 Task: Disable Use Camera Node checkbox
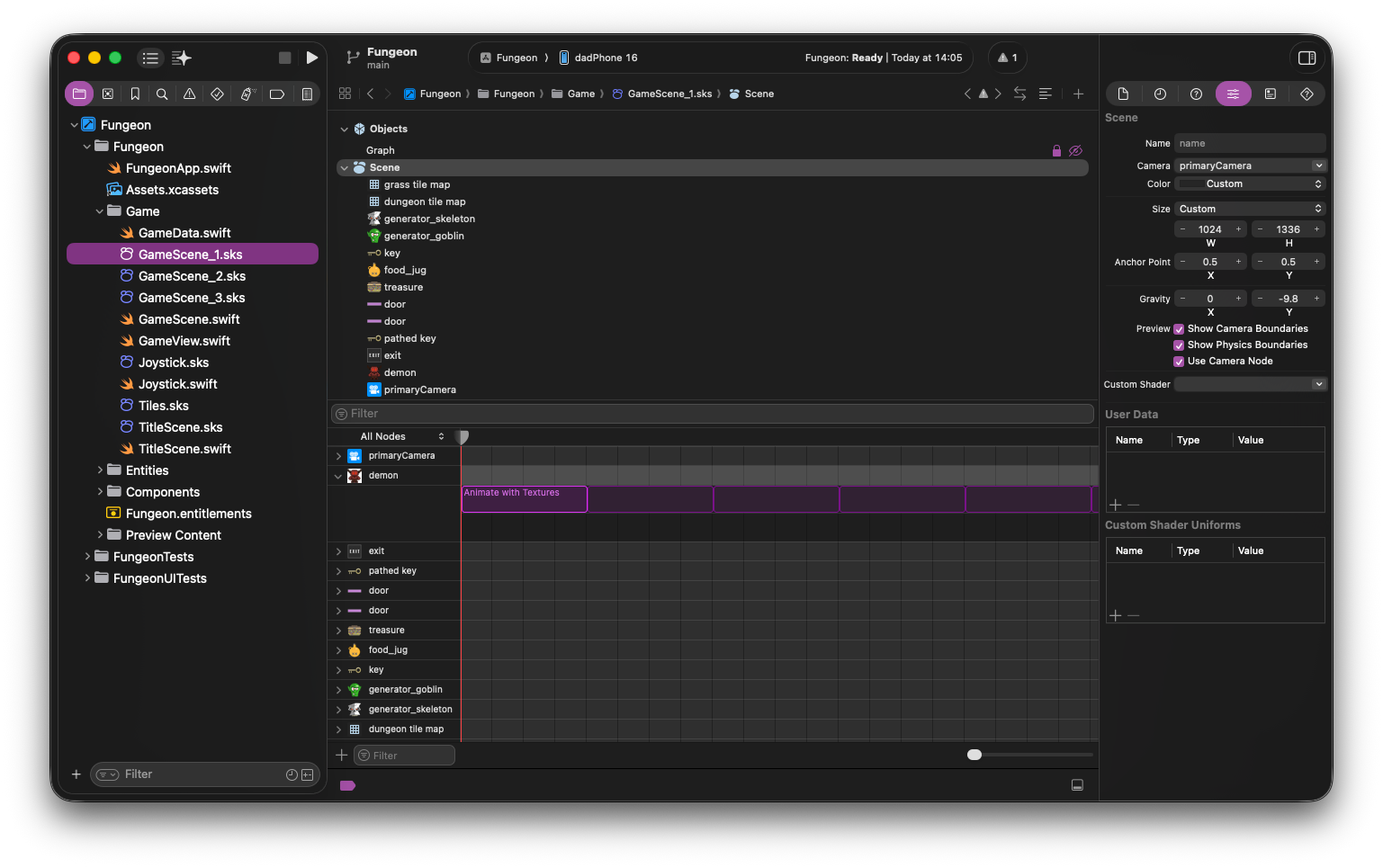click(1179, 362)
